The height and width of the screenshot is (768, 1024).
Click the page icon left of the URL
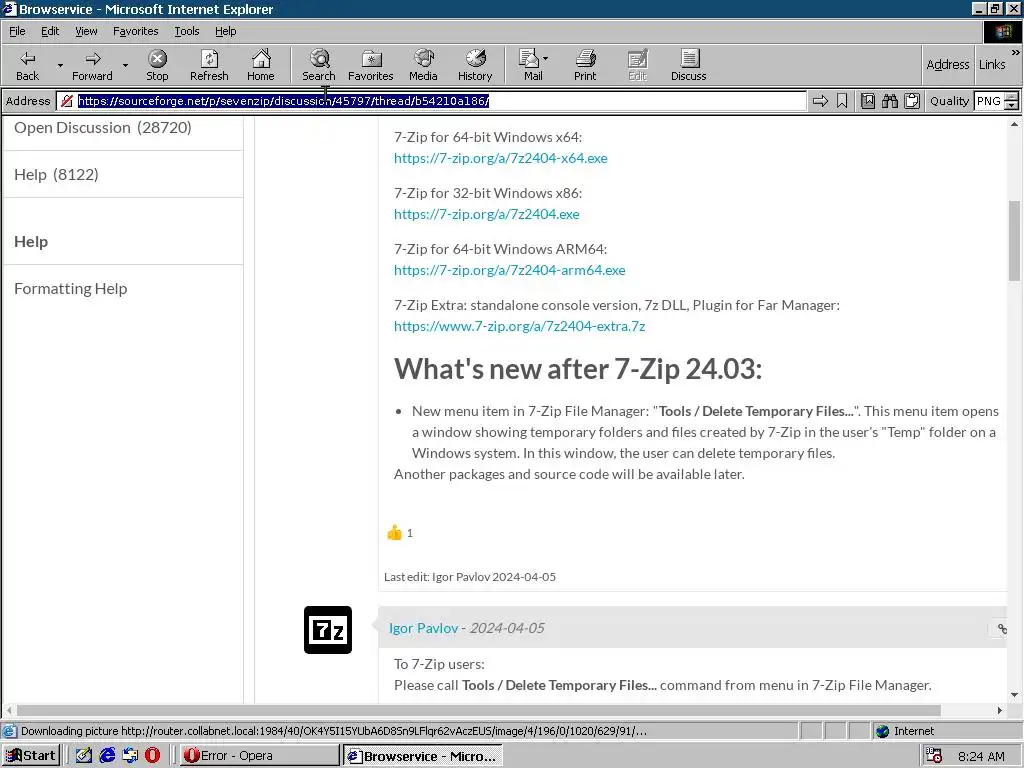[x=66, y=101]
